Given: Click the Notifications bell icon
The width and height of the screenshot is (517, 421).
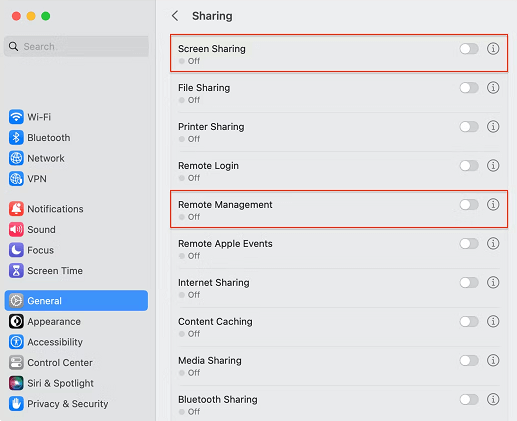Looking at the screenshot, I should pyautogui.click(x=16, y=209).
